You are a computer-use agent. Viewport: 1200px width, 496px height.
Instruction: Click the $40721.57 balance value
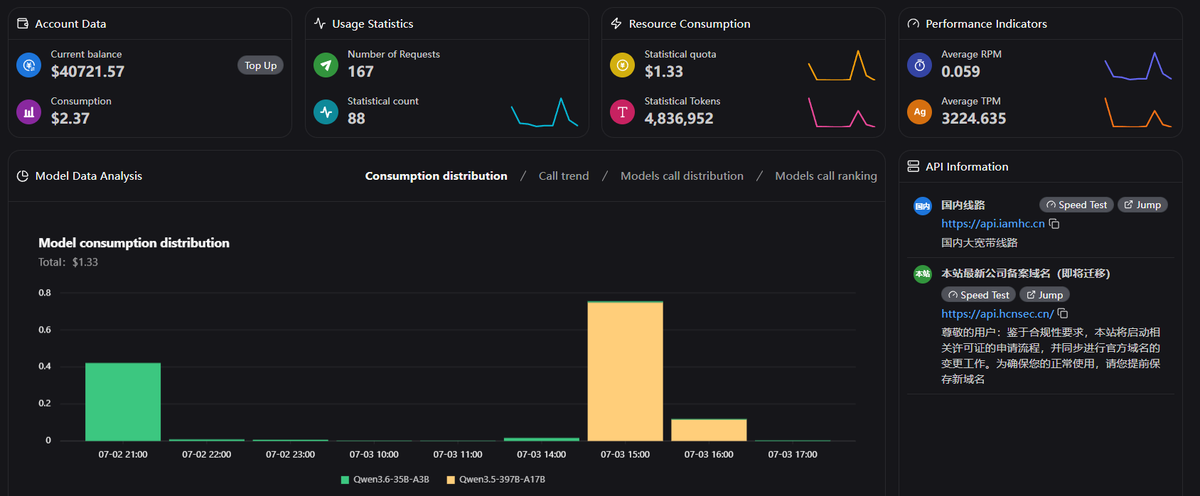point(88,72)
